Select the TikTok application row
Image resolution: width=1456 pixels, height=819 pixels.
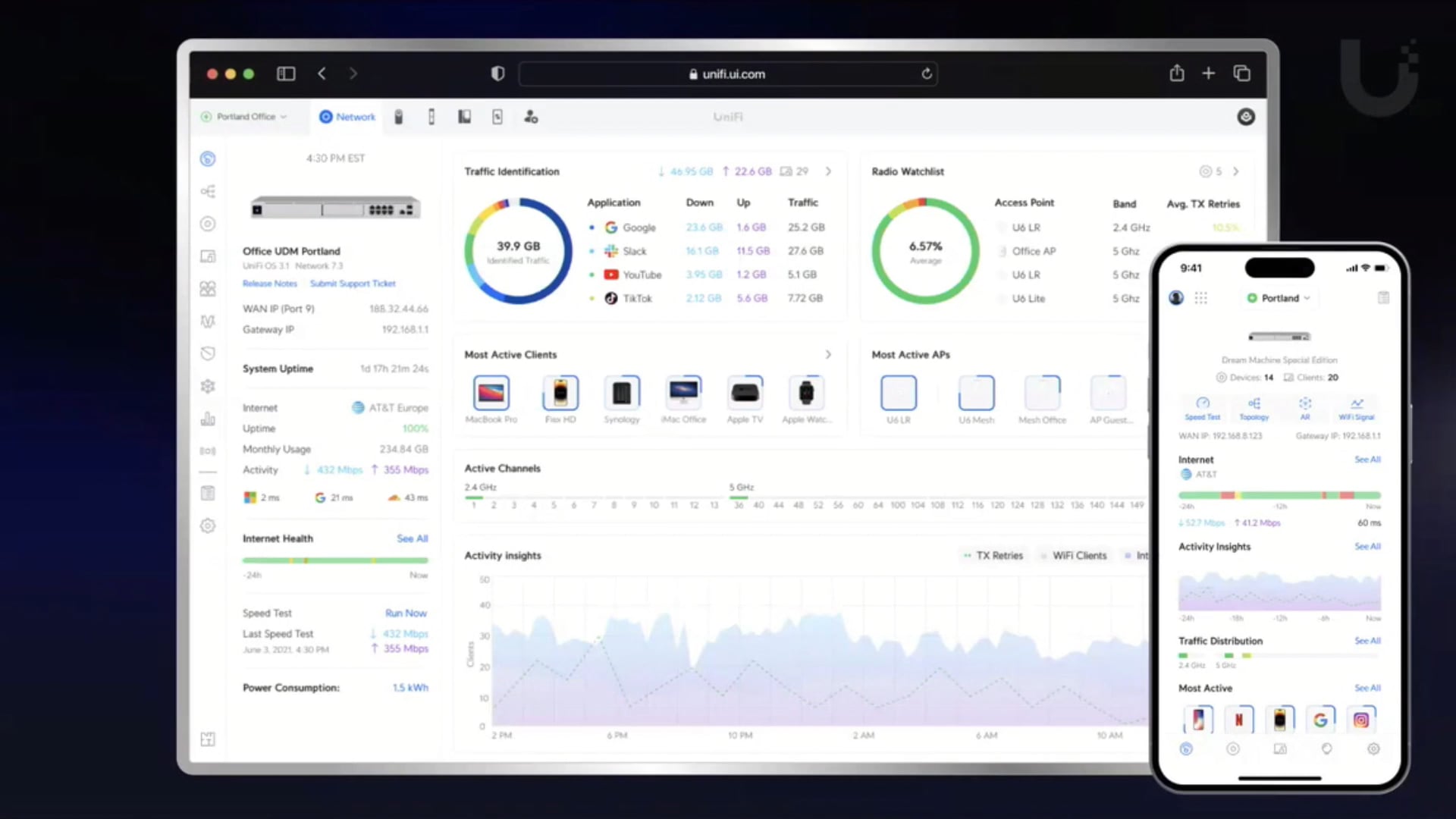tap(707, 298)
